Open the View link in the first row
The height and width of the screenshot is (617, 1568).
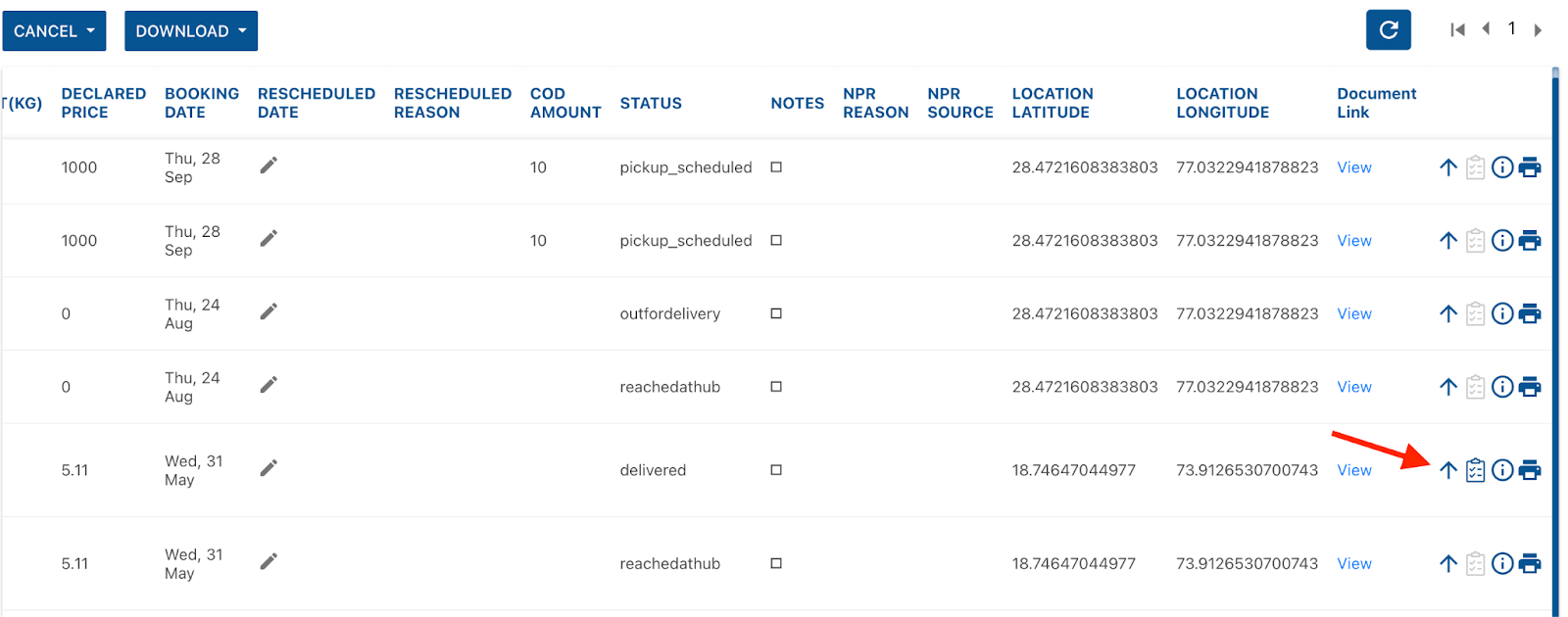[x=1353, y=167]
